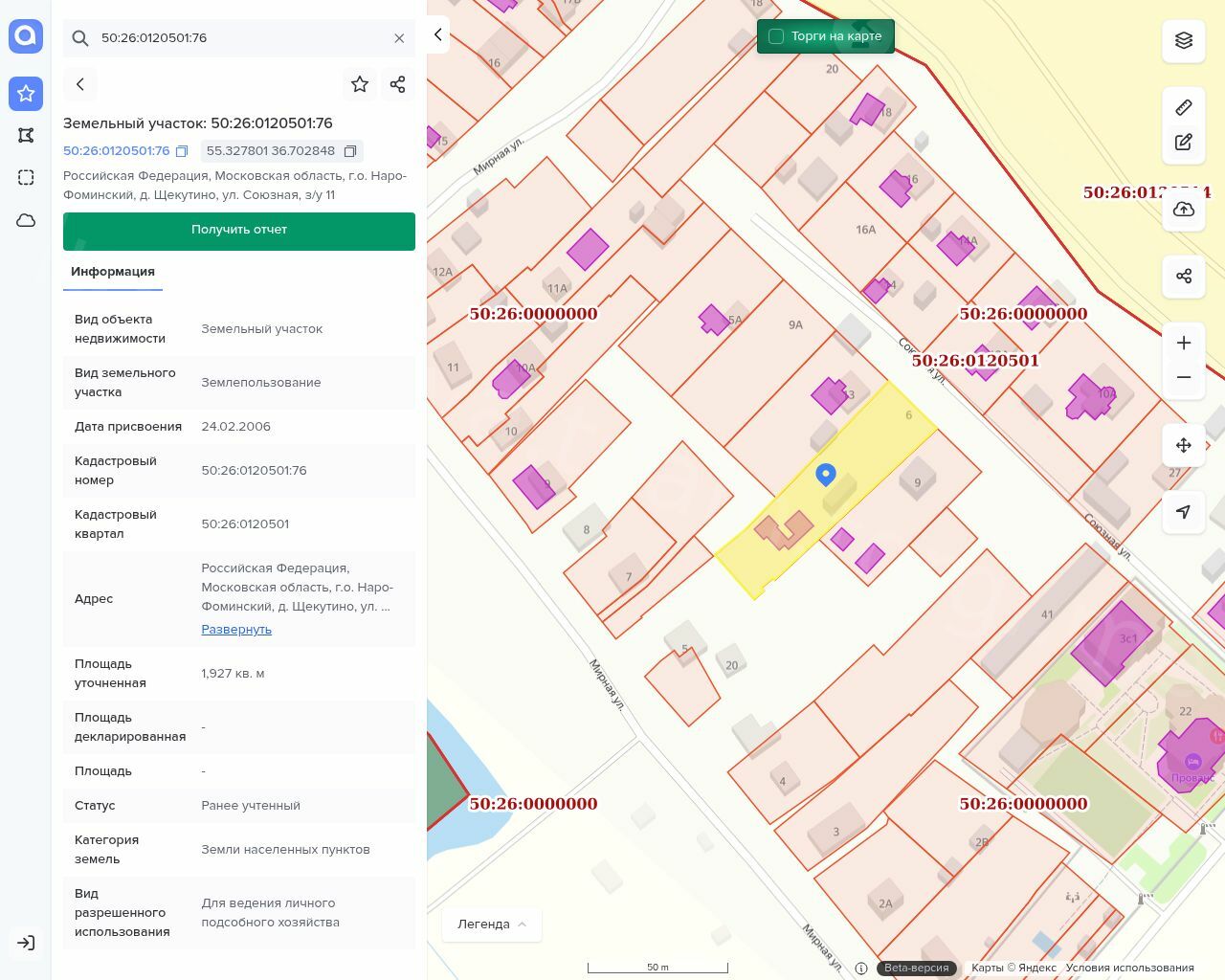Copy the coordinates 55.327801 36.702848
Viewport: 1225px width, 980px height.
point(350,151)
